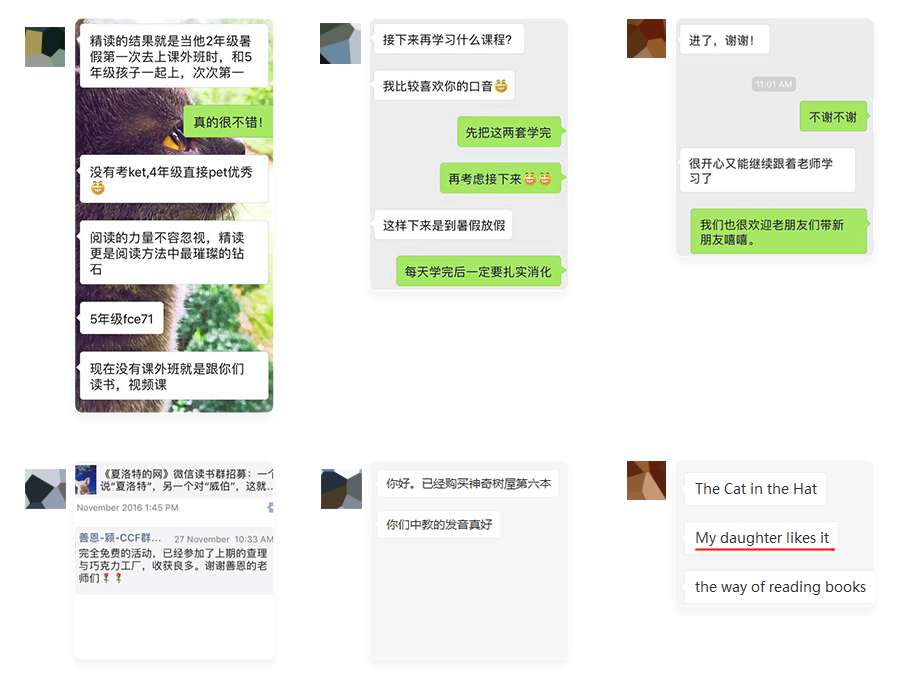Click the bottom-left gray mosaic avatar
Image resolution: width=900 pixels, height=682 pixels.
tap(45, 489)
